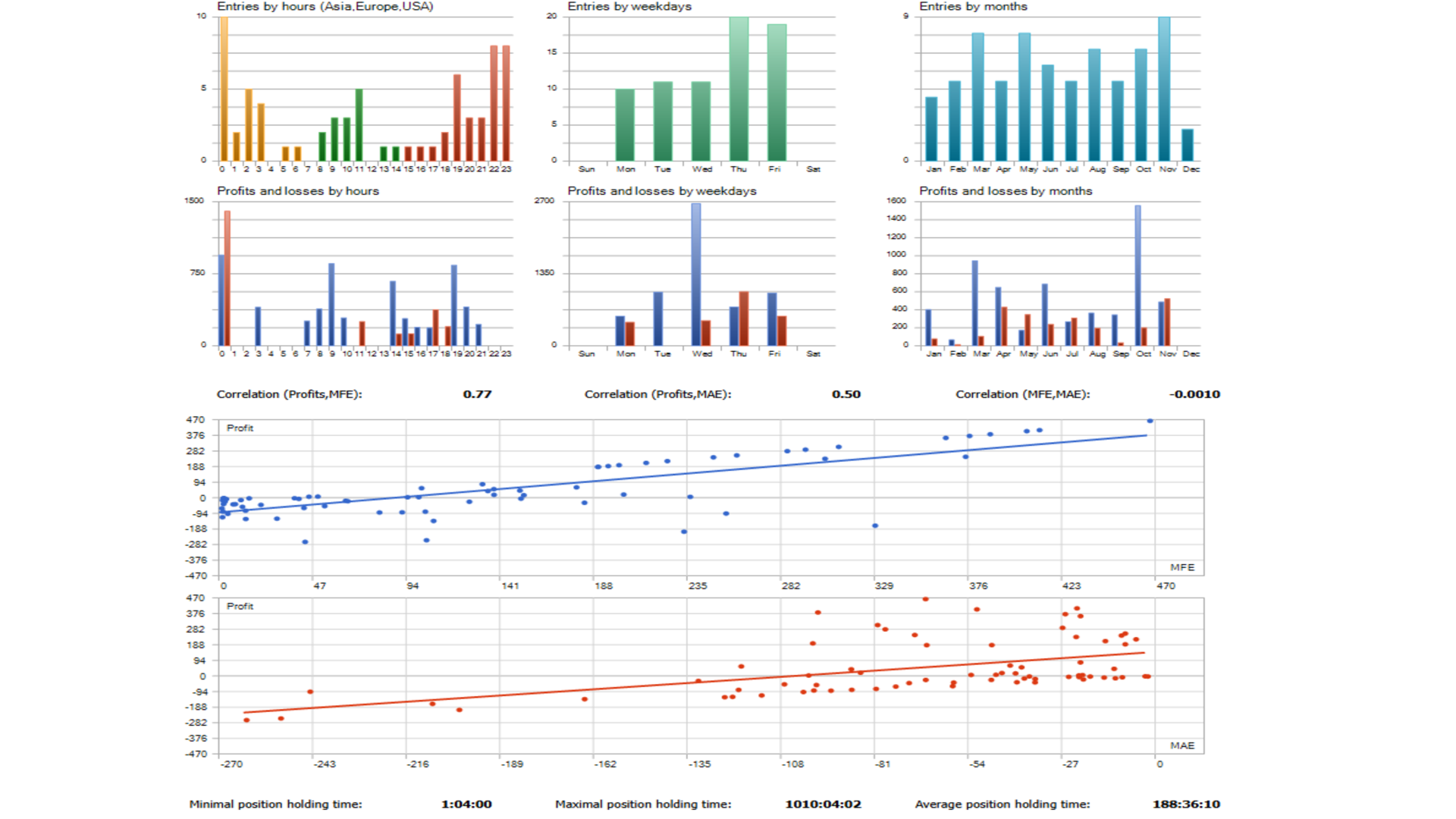Click the Friday bar in Entries by weekdays
This screenshot has width=1456, height=819.
(777, 92)
